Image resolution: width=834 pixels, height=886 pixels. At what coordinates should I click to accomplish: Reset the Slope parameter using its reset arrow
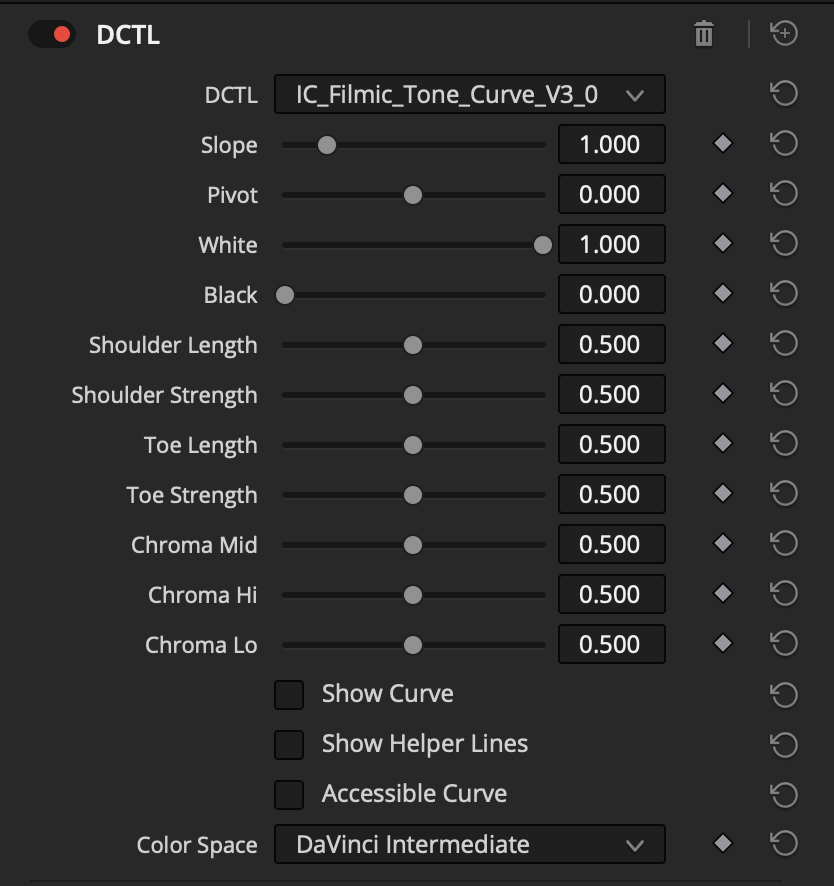click(785, 143)
